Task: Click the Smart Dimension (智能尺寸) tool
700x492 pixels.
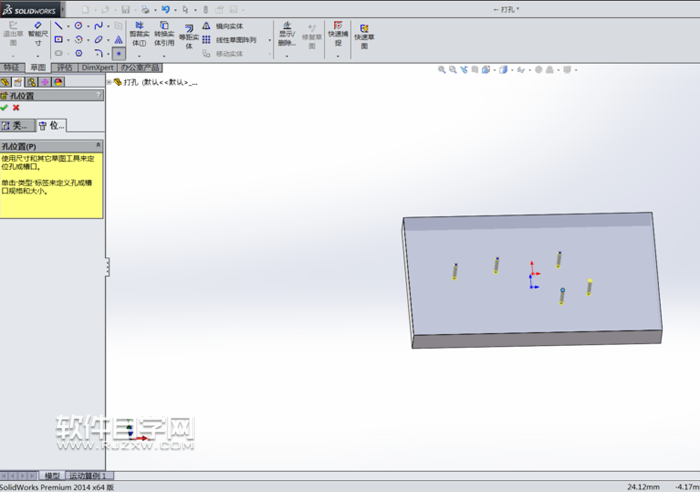Action: pos(38,34)
